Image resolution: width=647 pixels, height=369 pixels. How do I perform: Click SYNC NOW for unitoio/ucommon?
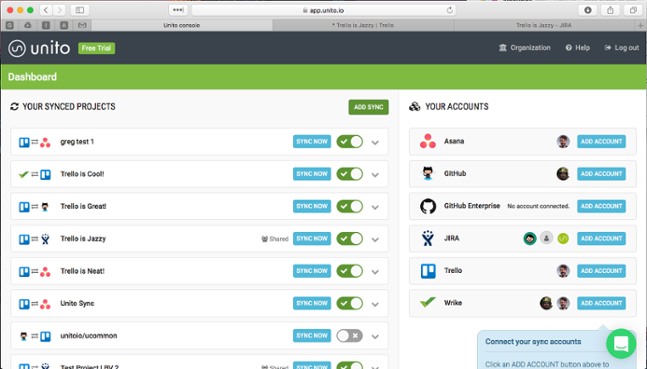tap(312, 336)
